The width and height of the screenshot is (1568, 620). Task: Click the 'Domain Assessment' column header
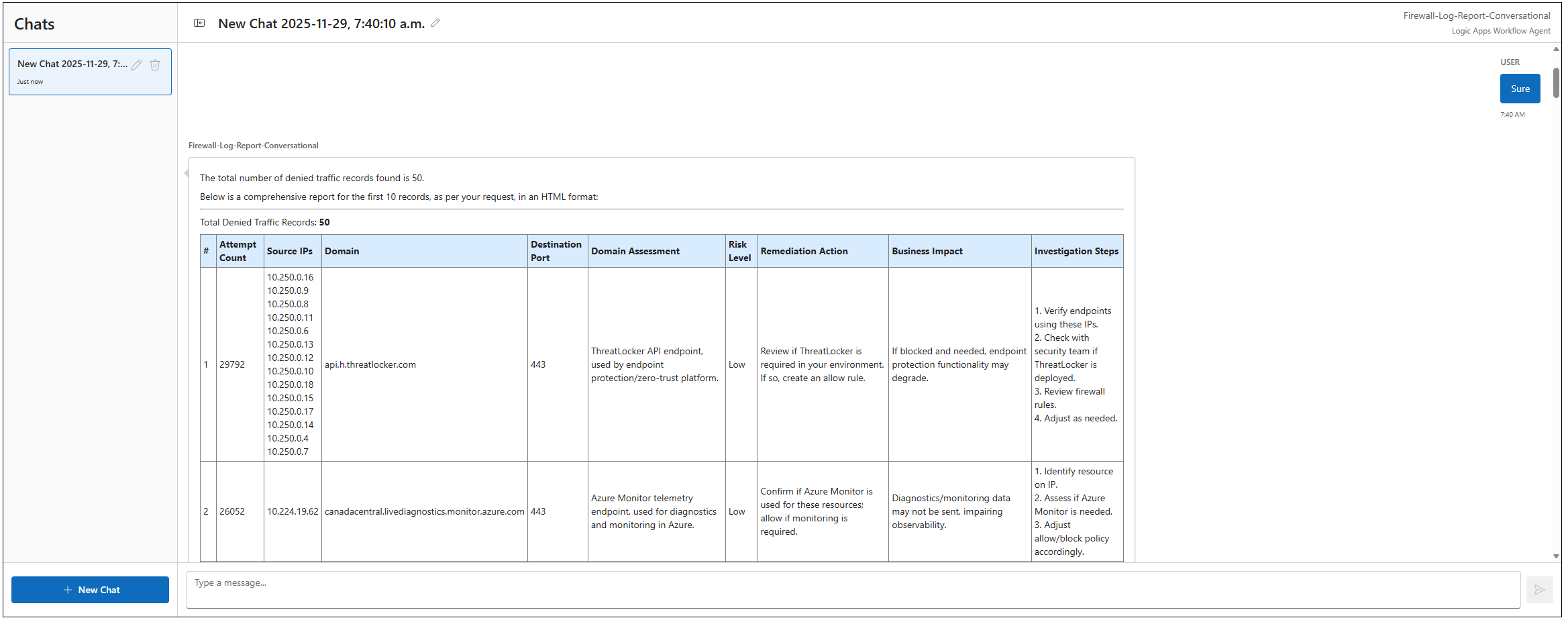pyautogui.click(x=635, y=252)
